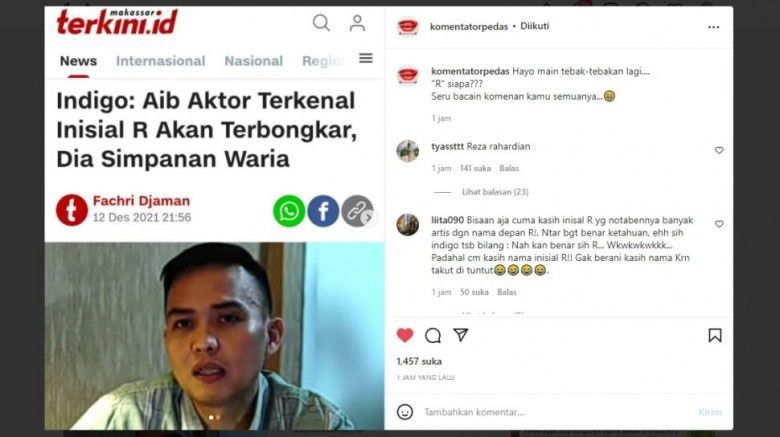Image resolution: width=780 pixels, height=437 pixels.
Task: Share the article via Facebook icon
Action: 323,211
